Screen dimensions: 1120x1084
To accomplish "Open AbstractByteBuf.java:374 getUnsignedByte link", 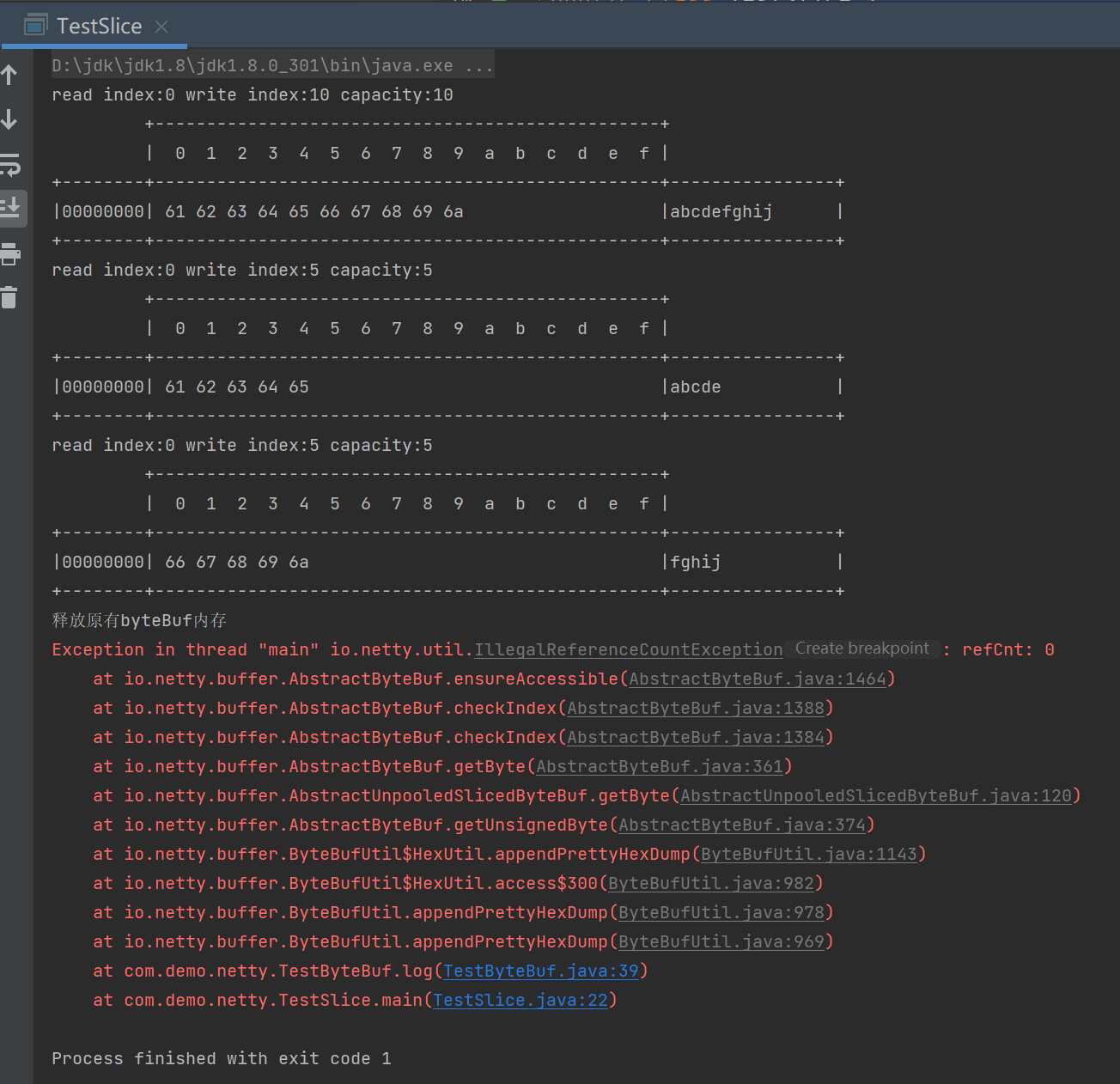I will coord(741,825).
